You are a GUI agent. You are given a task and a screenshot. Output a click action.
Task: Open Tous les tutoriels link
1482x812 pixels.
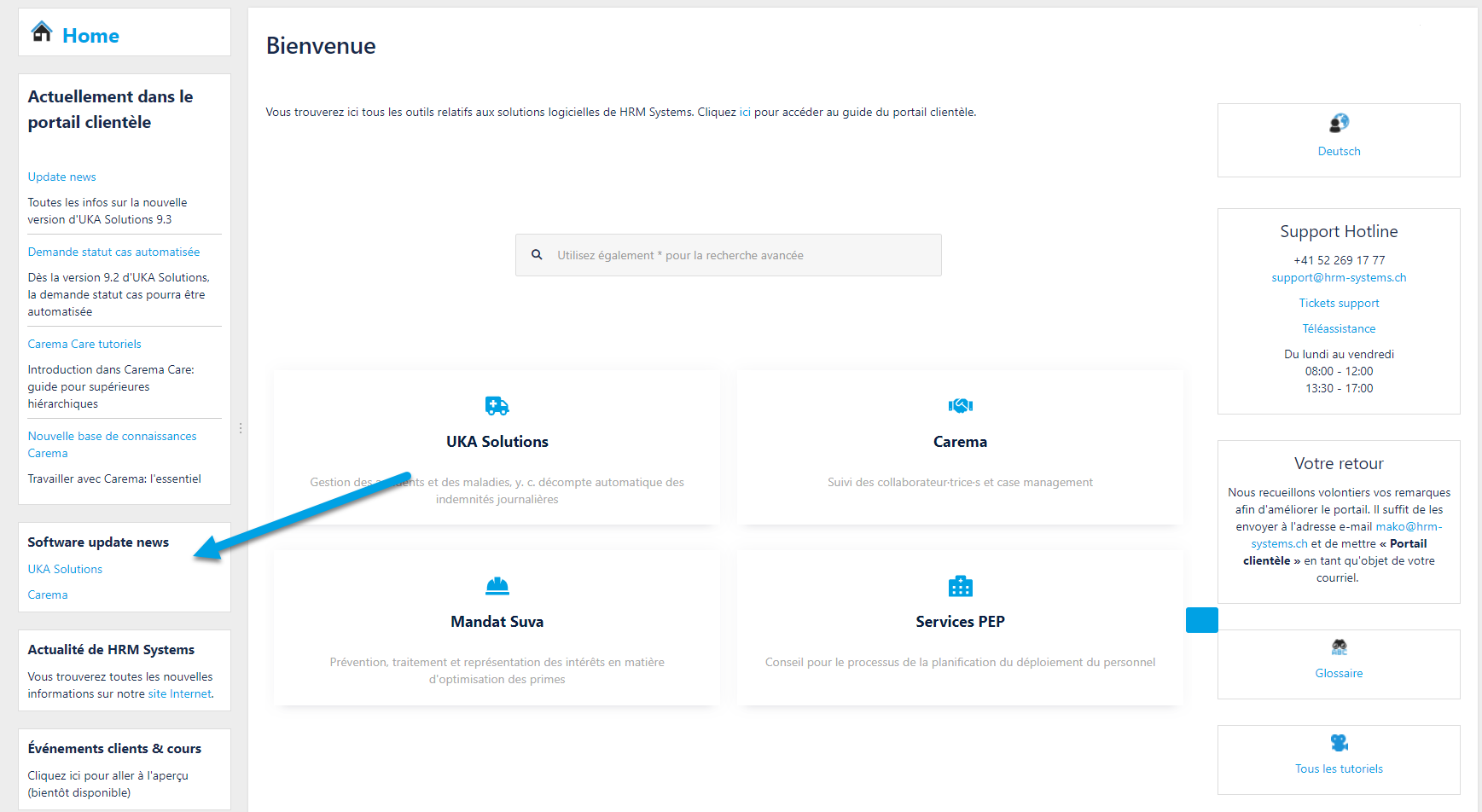point(1339,768)
